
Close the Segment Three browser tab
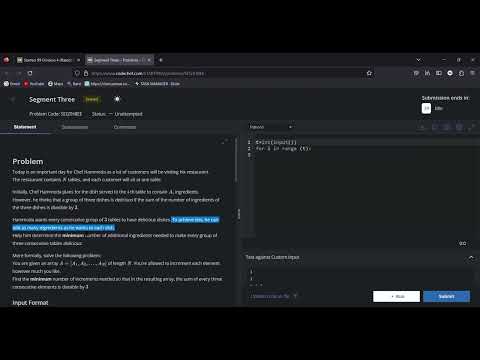tap(149, 60)
